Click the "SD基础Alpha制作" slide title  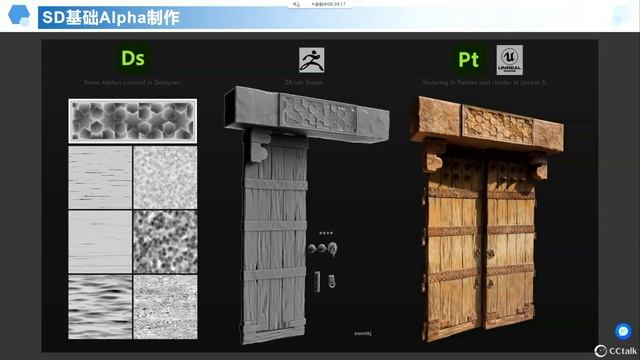pyautogui.click(x=111, y=18)
